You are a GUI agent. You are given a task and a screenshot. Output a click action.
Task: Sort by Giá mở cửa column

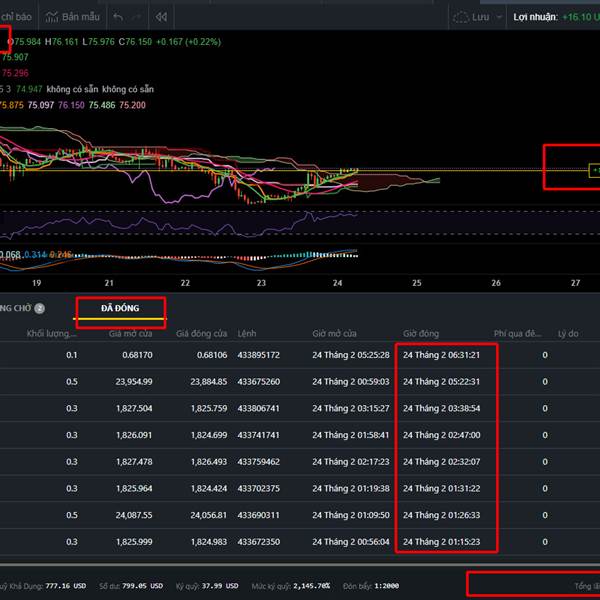point(130,333)
